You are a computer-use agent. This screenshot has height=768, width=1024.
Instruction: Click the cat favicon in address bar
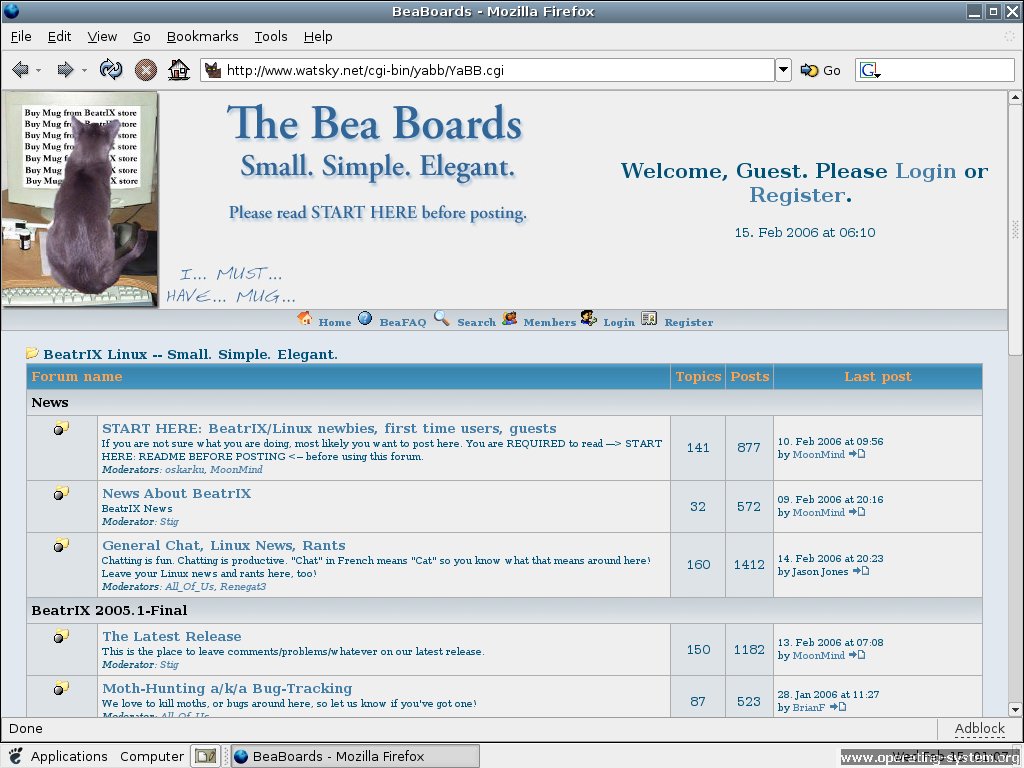(213, 70)
